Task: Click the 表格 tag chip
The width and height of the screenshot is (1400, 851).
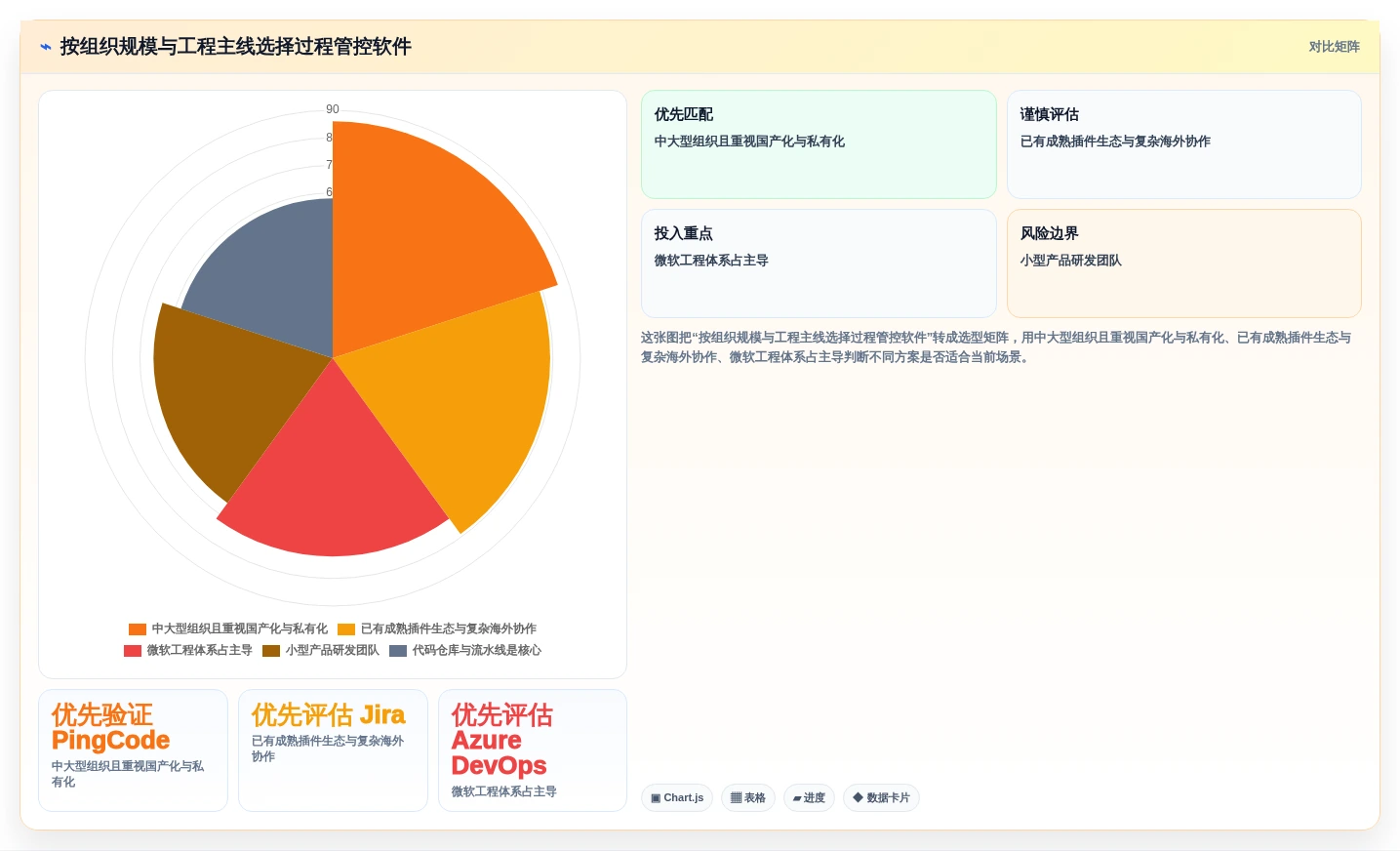Action: tap(748, 798)
